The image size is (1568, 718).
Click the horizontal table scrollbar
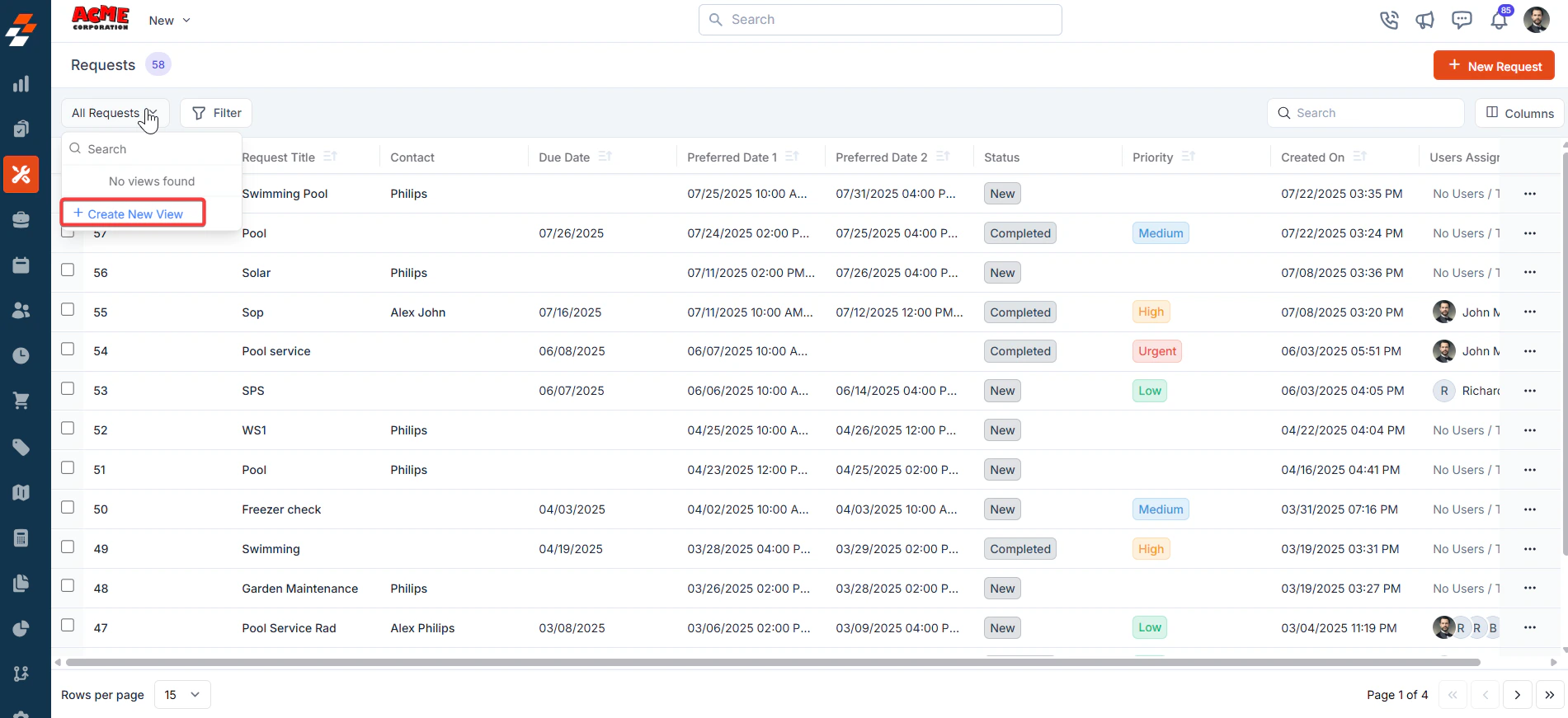click(773, 662)
